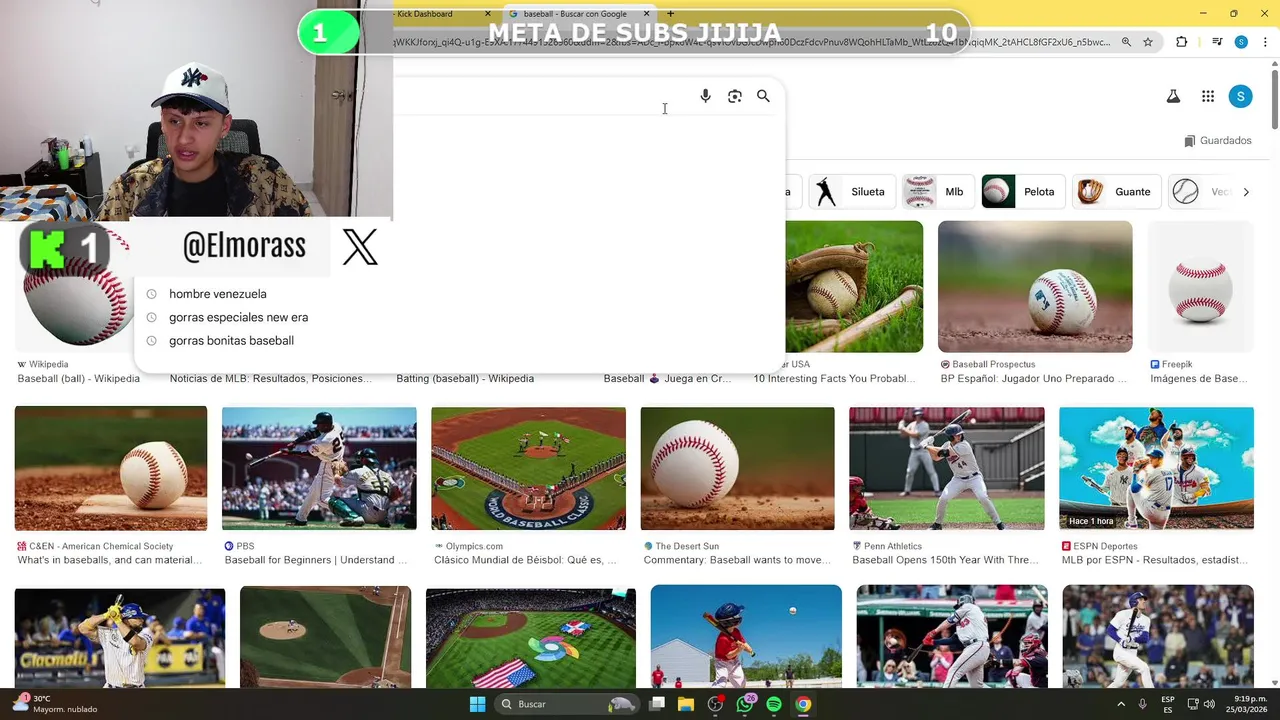Open Task View on taskbar
The width and height of the screenshot is (1280, 720).
(x=657, y=704)
